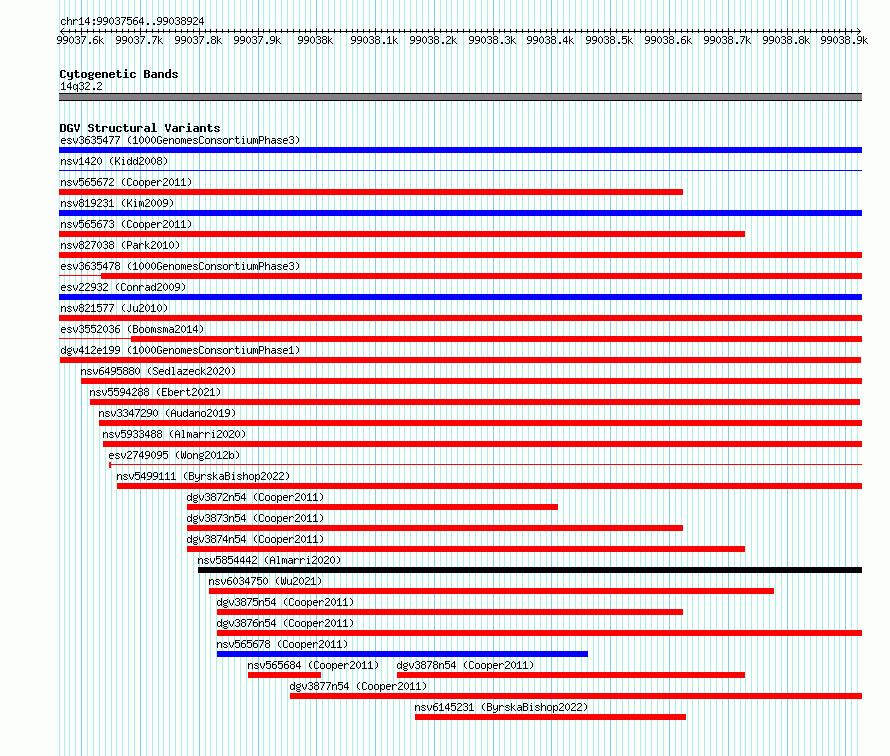This screenshot has width=890, height=756.
Task: Select dgv3877n54 (Cooper2011) label
Action: (x=358, y=686)
